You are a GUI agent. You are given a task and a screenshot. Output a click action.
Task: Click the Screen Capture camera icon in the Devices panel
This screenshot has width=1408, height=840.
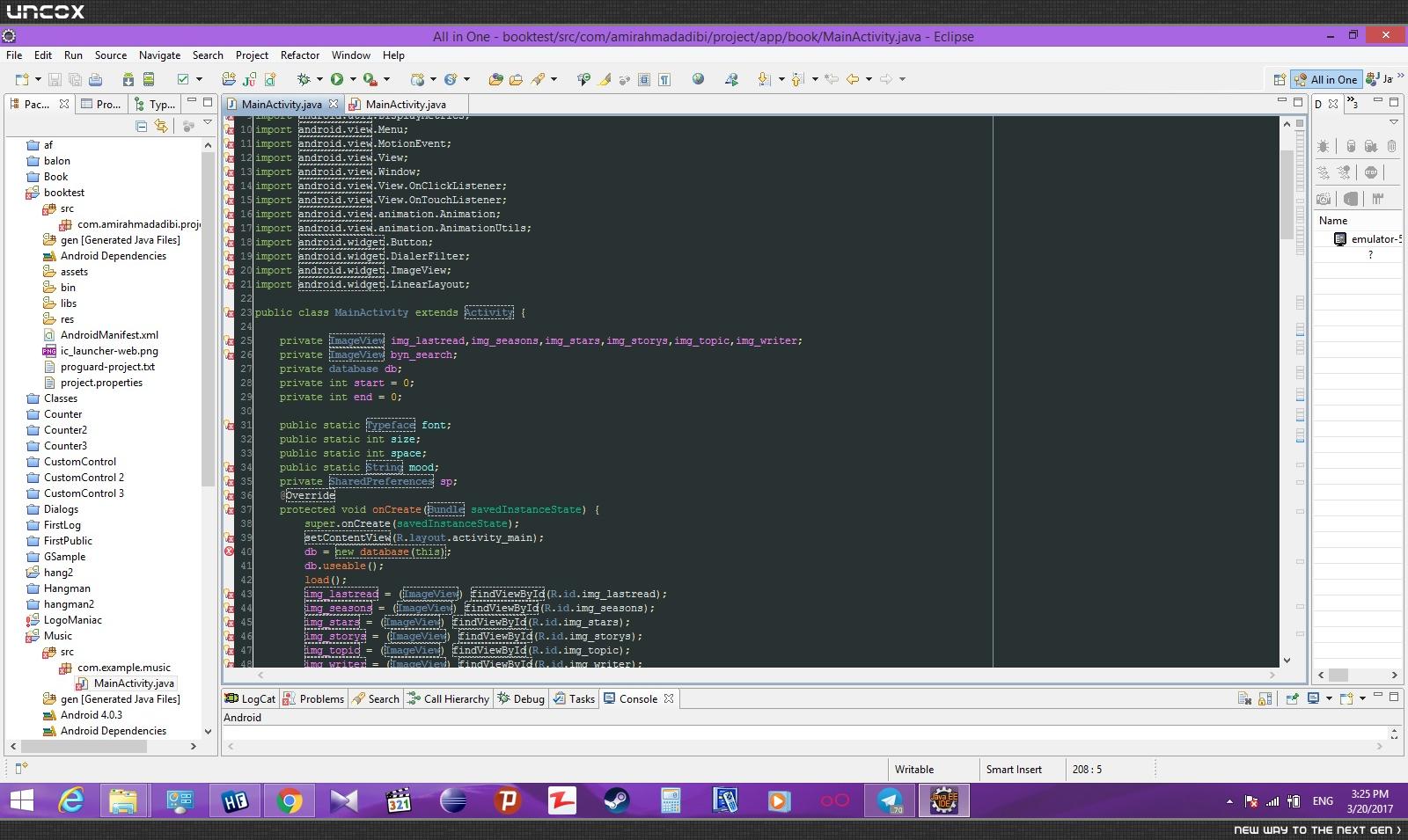(1324, 199)
